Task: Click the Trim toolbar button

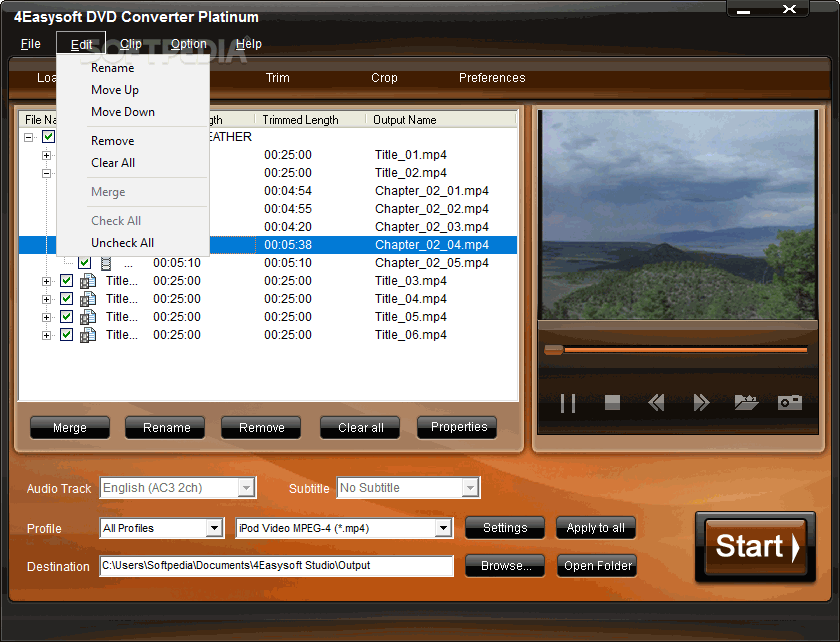Action: (x=278, y=78)
